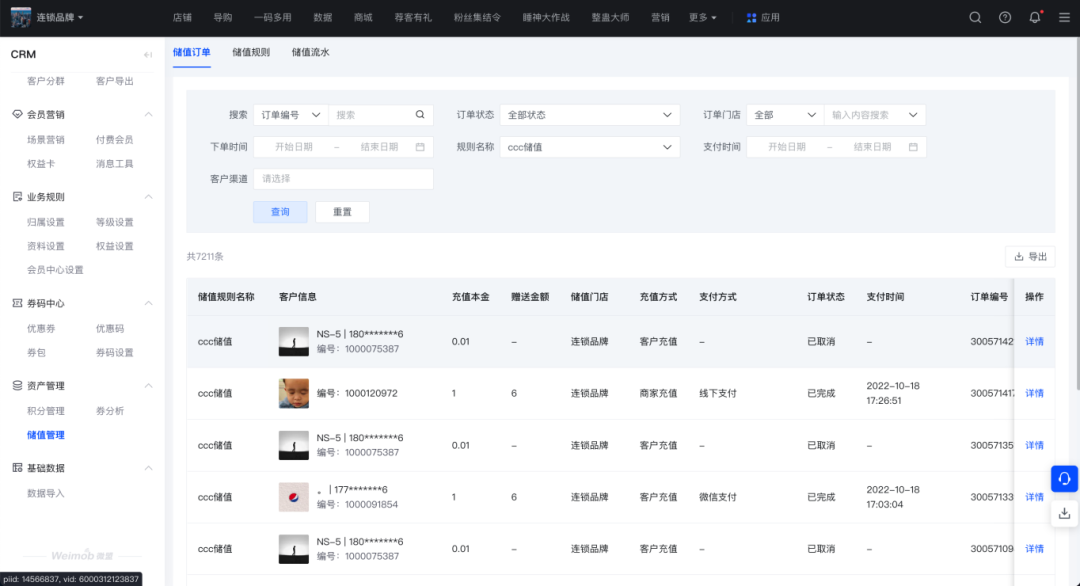Image resolution: width=1080 pixels, height=586 pixels.
Task: Go to 储值管理 in sidebar
Action: click(x=45, y=435)
